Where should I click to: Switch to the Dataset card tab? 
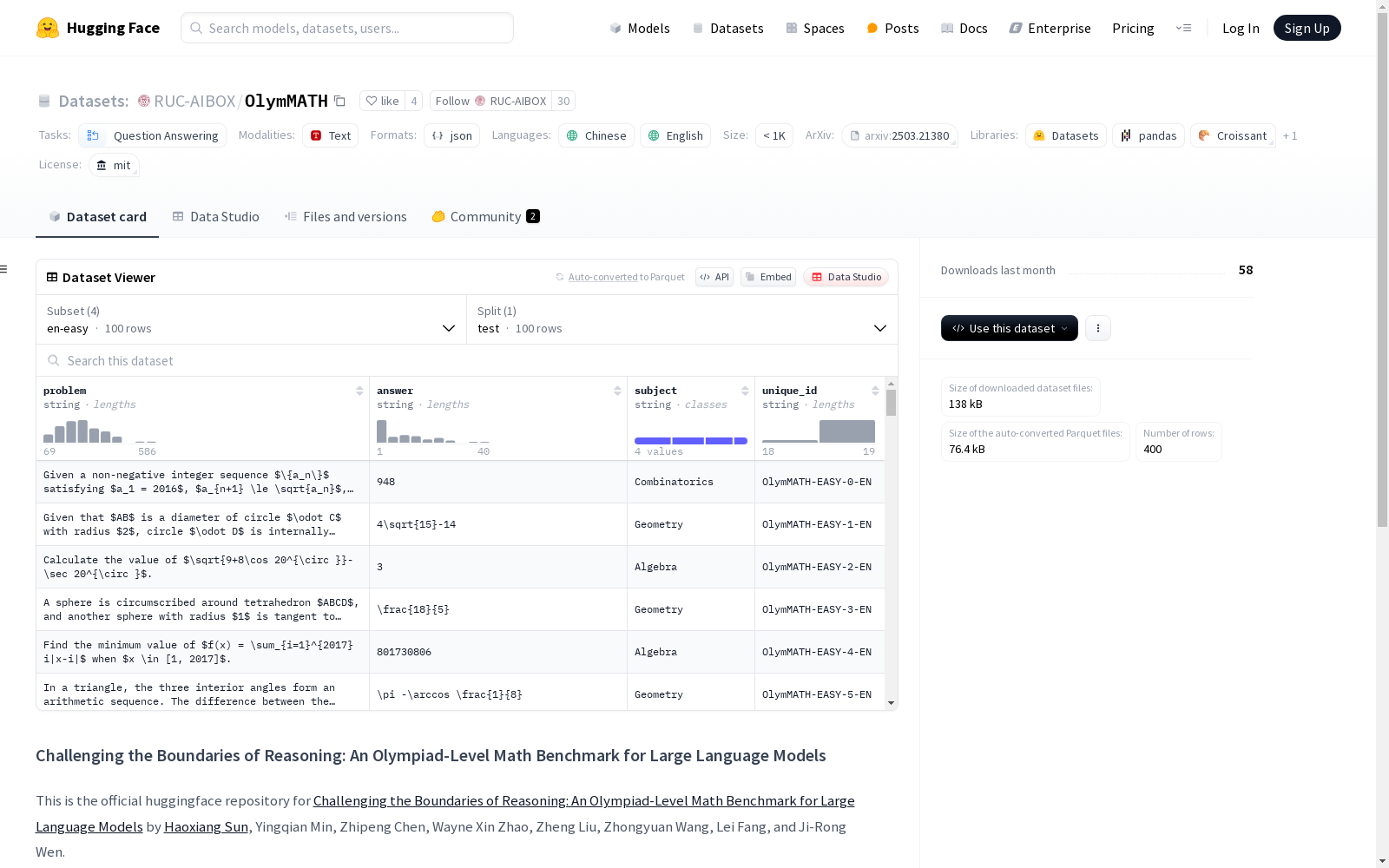pyautogui.click(x=97, y=217)
